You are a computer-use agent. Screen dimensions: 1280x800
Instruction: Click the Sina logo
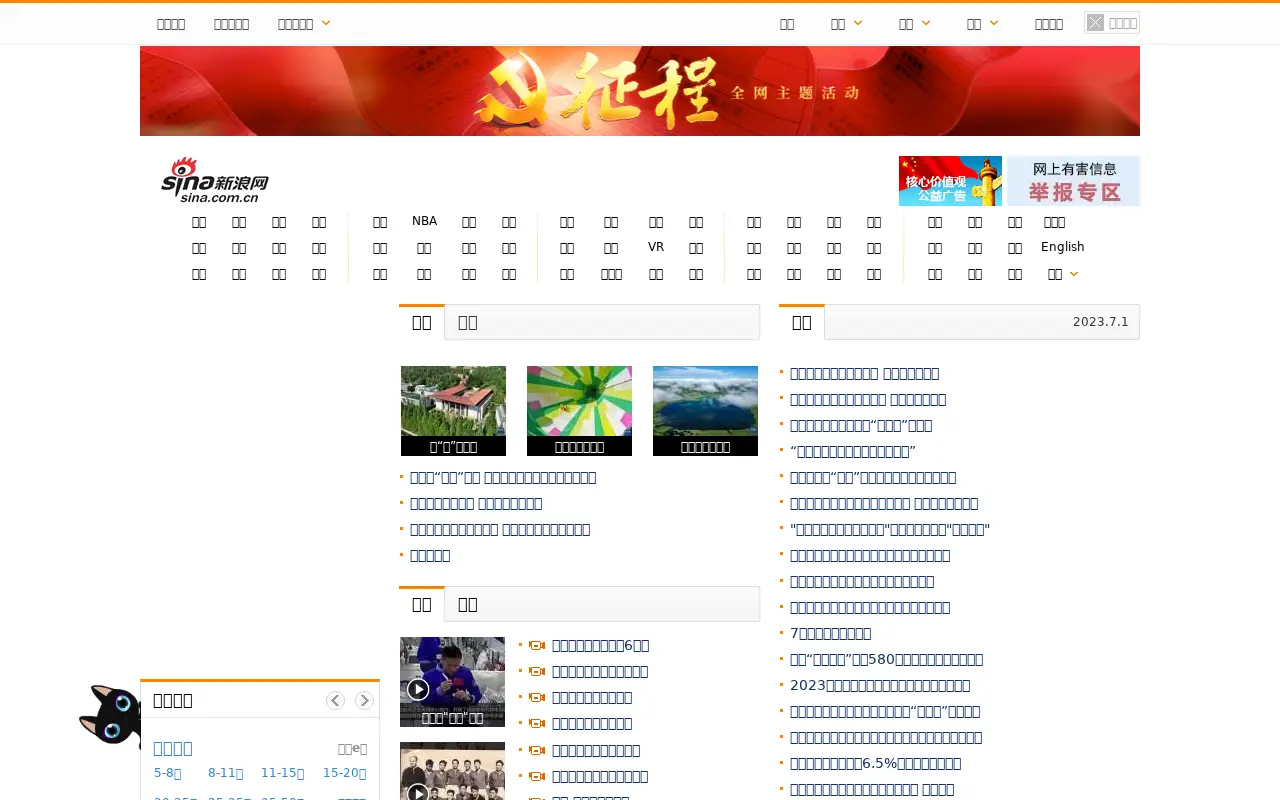(x=215, y=180)
